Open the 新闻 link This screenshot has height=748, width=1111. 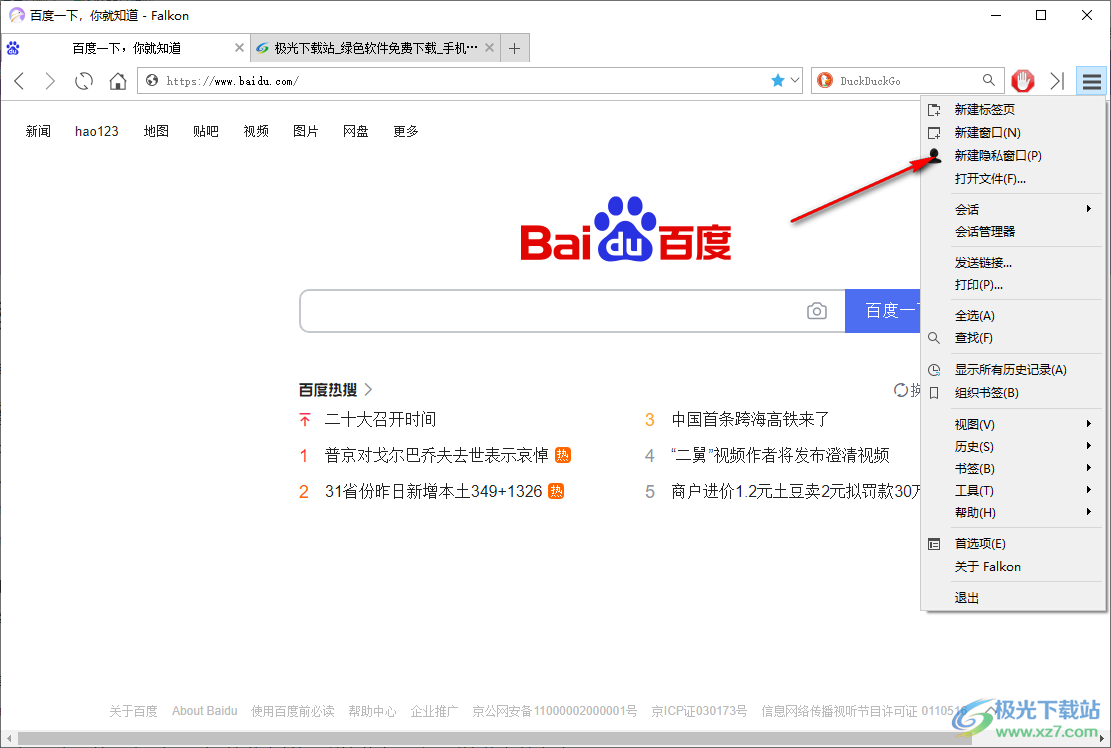38,131
